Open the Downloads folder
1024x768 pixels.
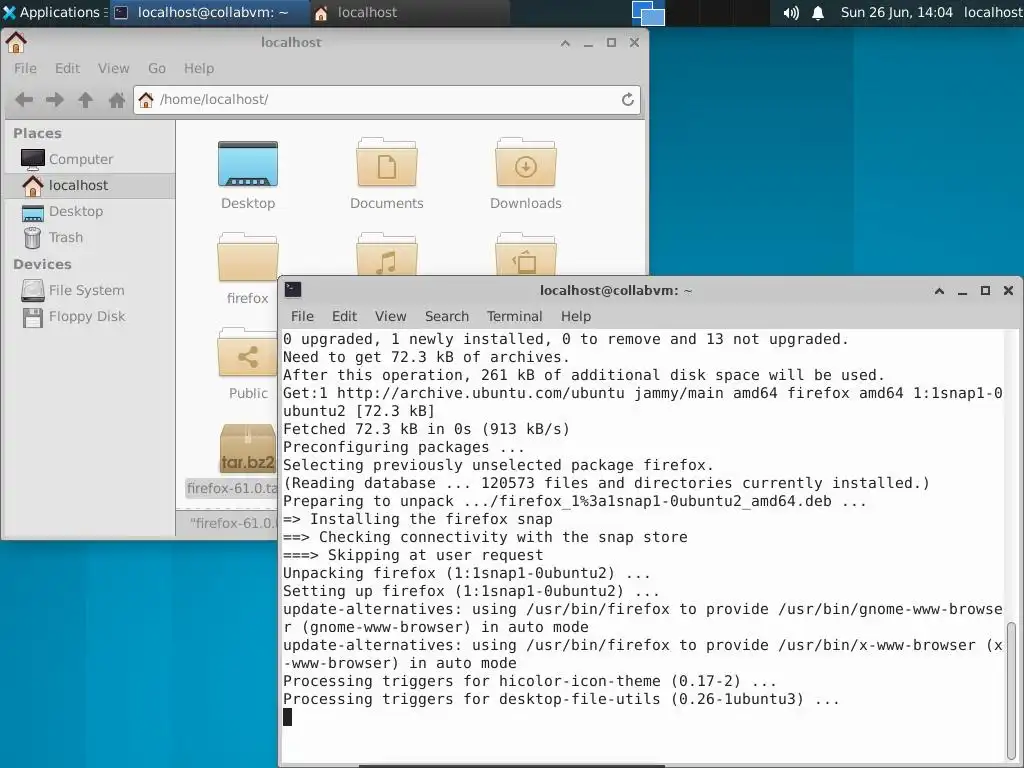tap(526, 162)
